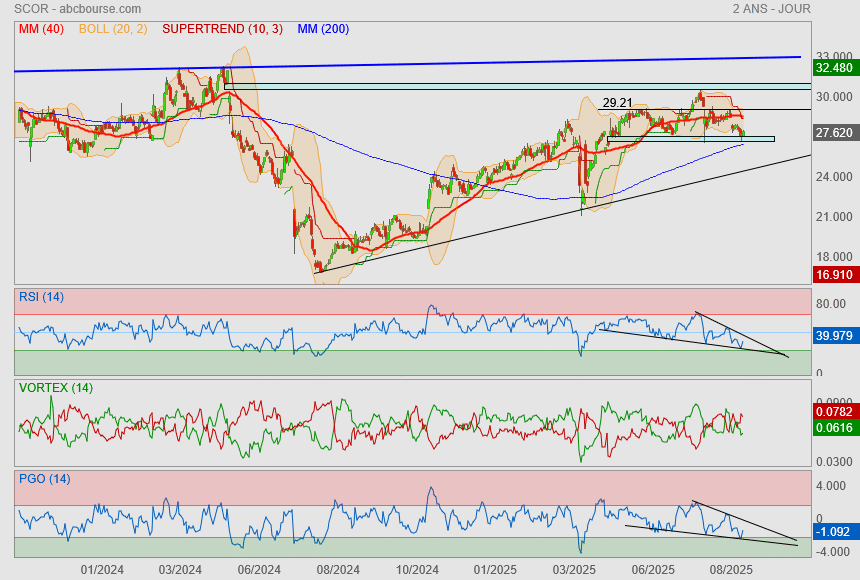Select the RSI (14) indicator label
This screenshot has width=860, height=580.
coord(41,296)
